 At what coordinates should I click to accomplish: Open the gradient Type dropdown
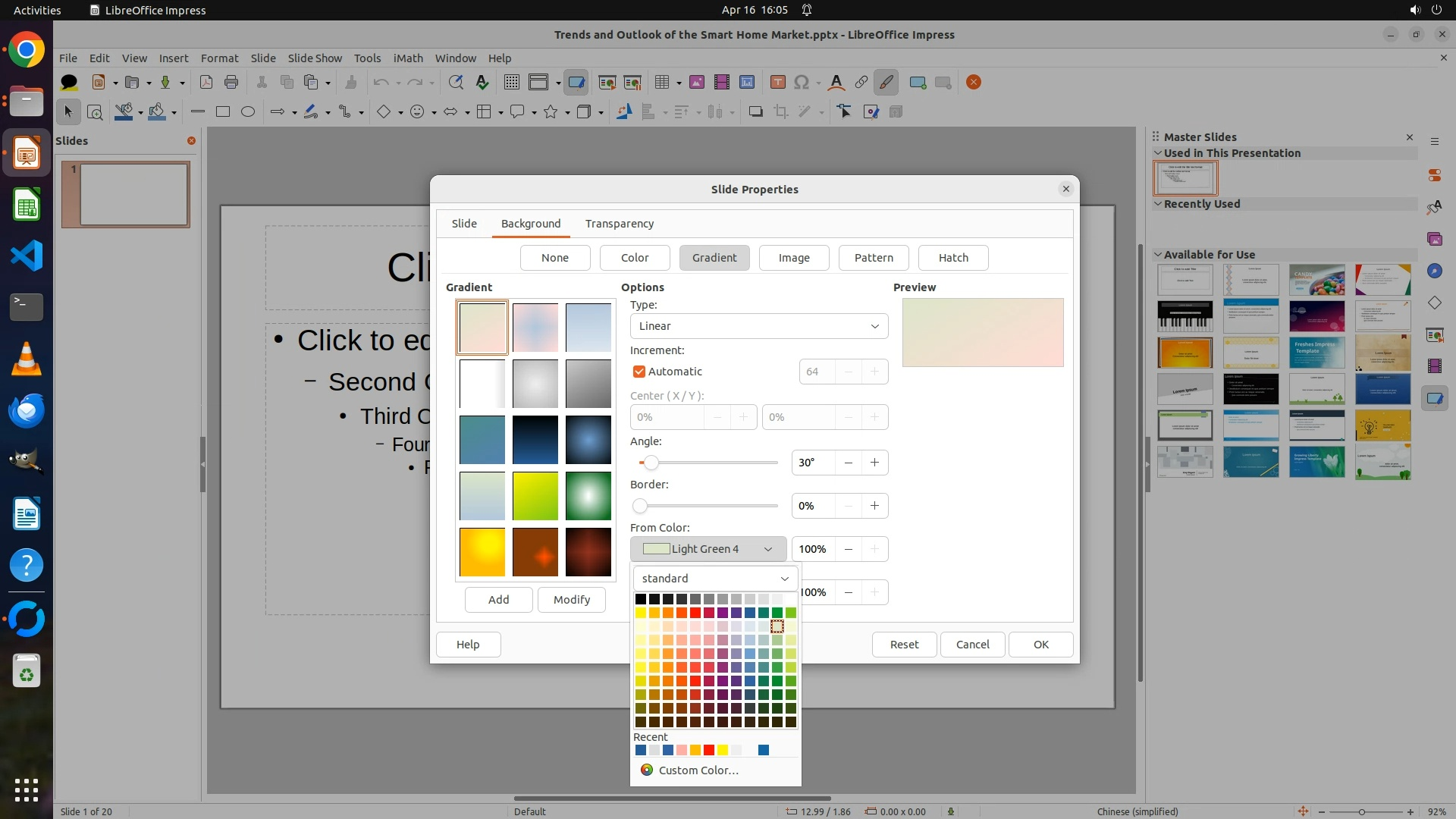(x=759, y=326)
